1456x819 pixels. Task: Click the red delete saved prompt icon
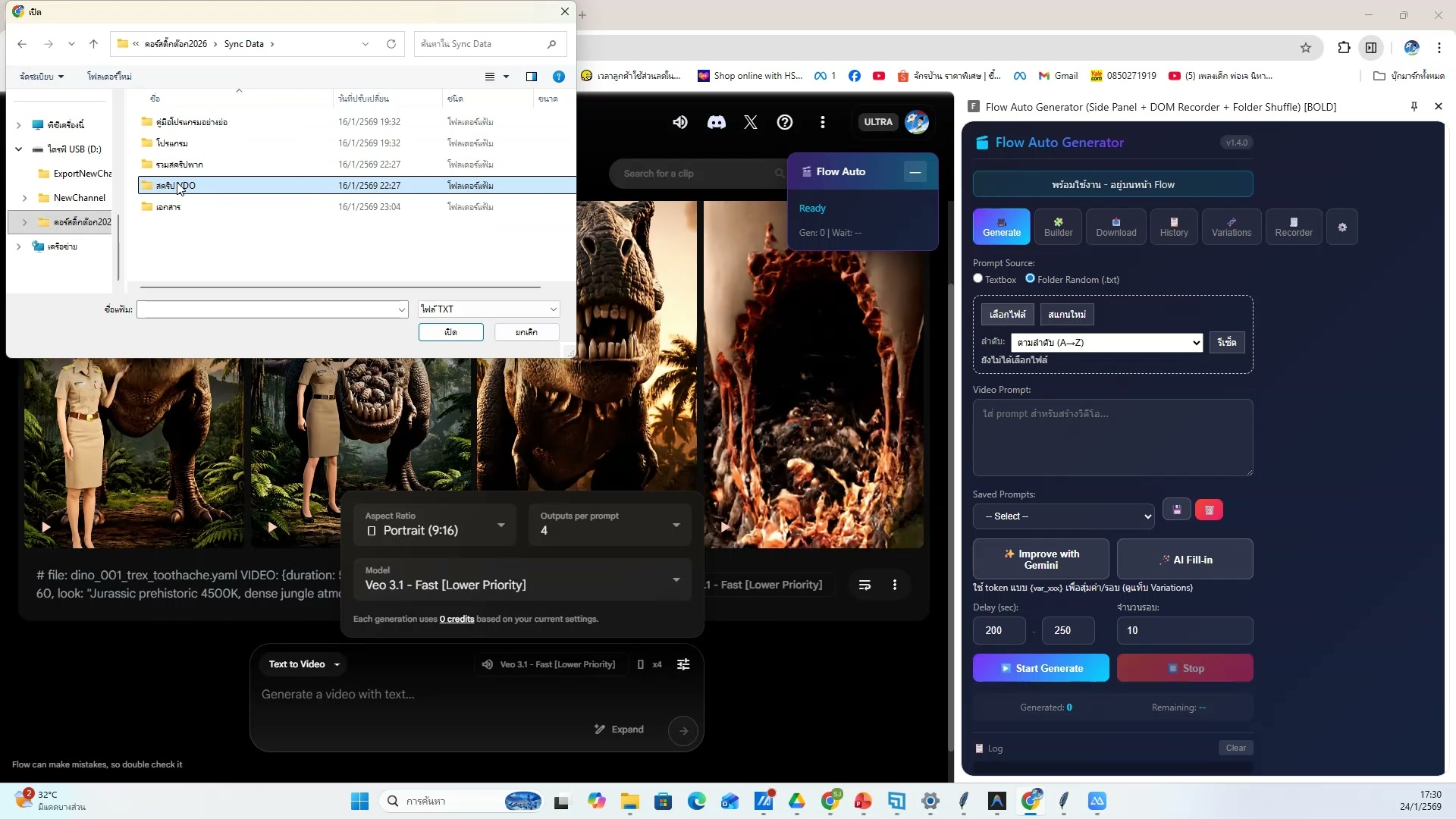(x=1209, y=510)
